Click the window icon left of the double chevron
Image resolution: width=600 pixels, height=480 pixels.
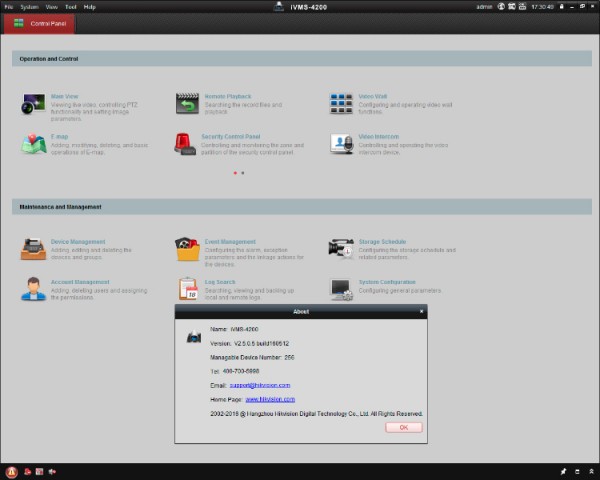click(577, 472)
